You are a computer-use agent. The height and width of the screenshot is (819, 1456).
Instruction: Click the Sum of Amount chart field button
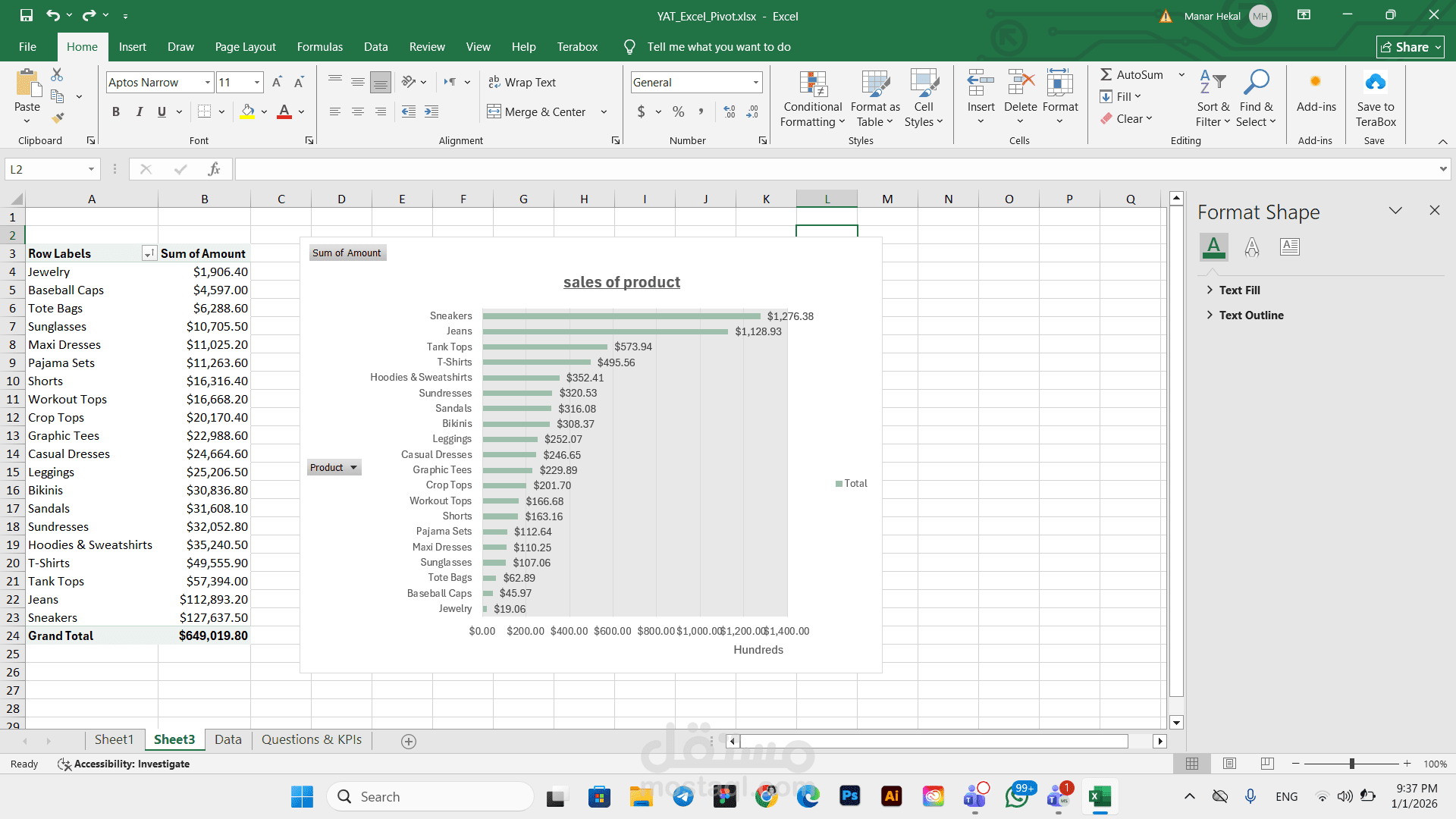pos(347,253)
